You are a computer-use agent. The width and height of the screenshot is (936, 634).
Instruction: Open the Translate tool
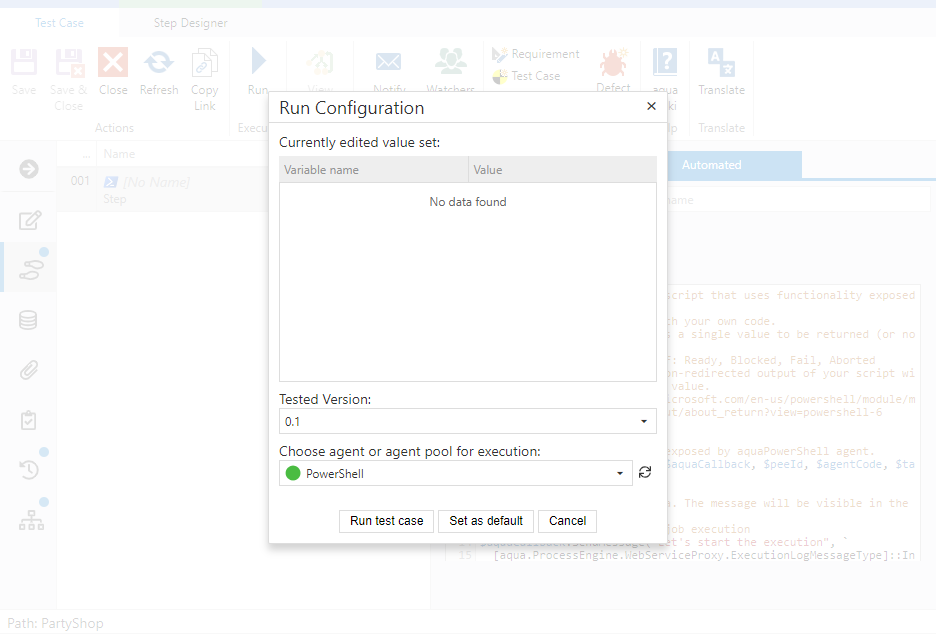point(721,71)
